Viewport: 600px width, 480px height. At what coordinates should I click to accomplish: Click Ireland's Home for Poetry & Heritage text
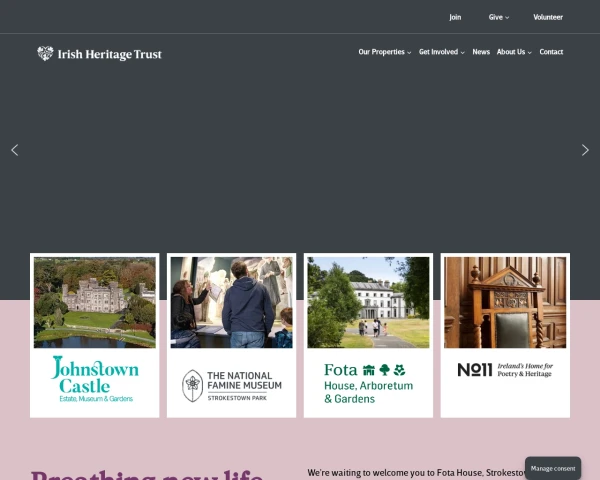point(525,370)
